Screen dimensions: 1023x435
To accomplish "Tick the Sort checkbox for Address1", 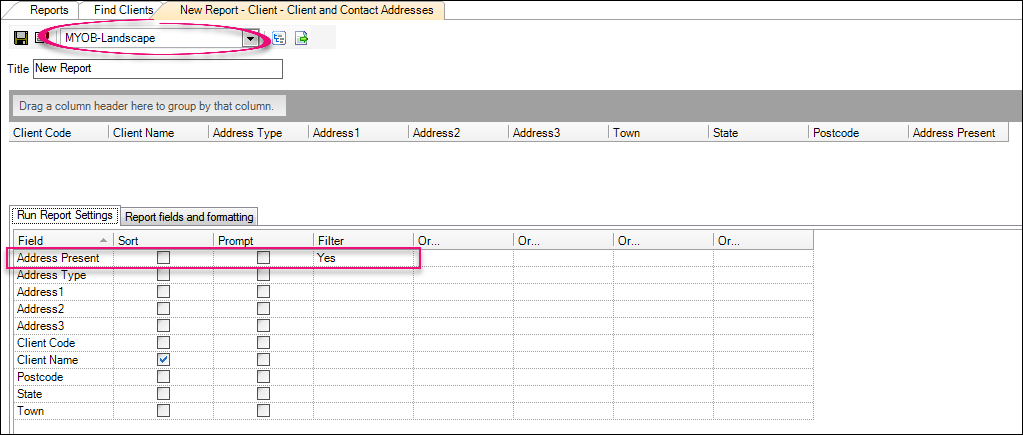I will click(x=163, y=292).
